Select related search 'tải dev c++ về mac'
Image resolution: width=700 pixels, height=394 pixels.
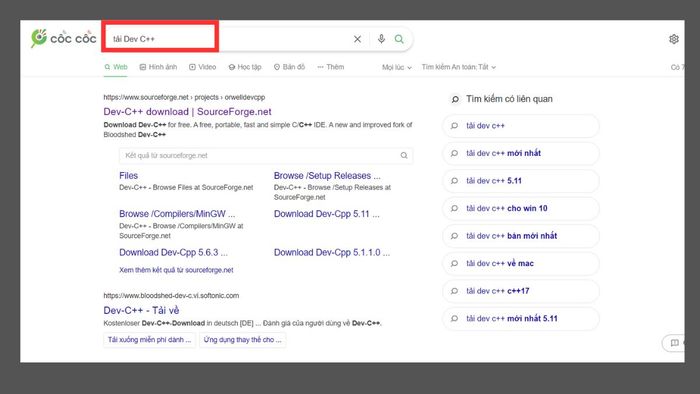[521, 264]
